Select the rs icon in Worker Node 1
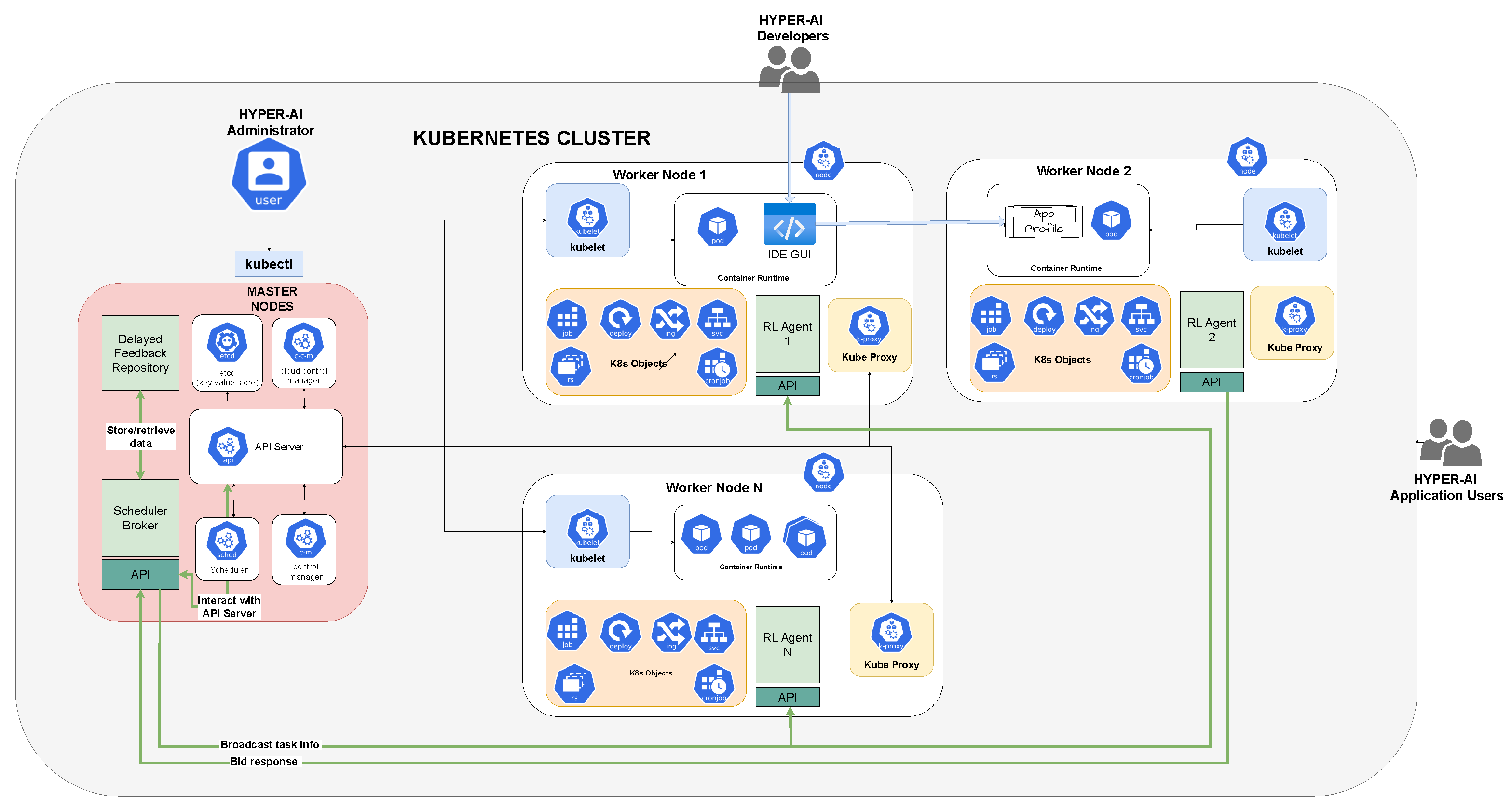Viewport: 1512px width, 810px height. click(x=571, y=366)
